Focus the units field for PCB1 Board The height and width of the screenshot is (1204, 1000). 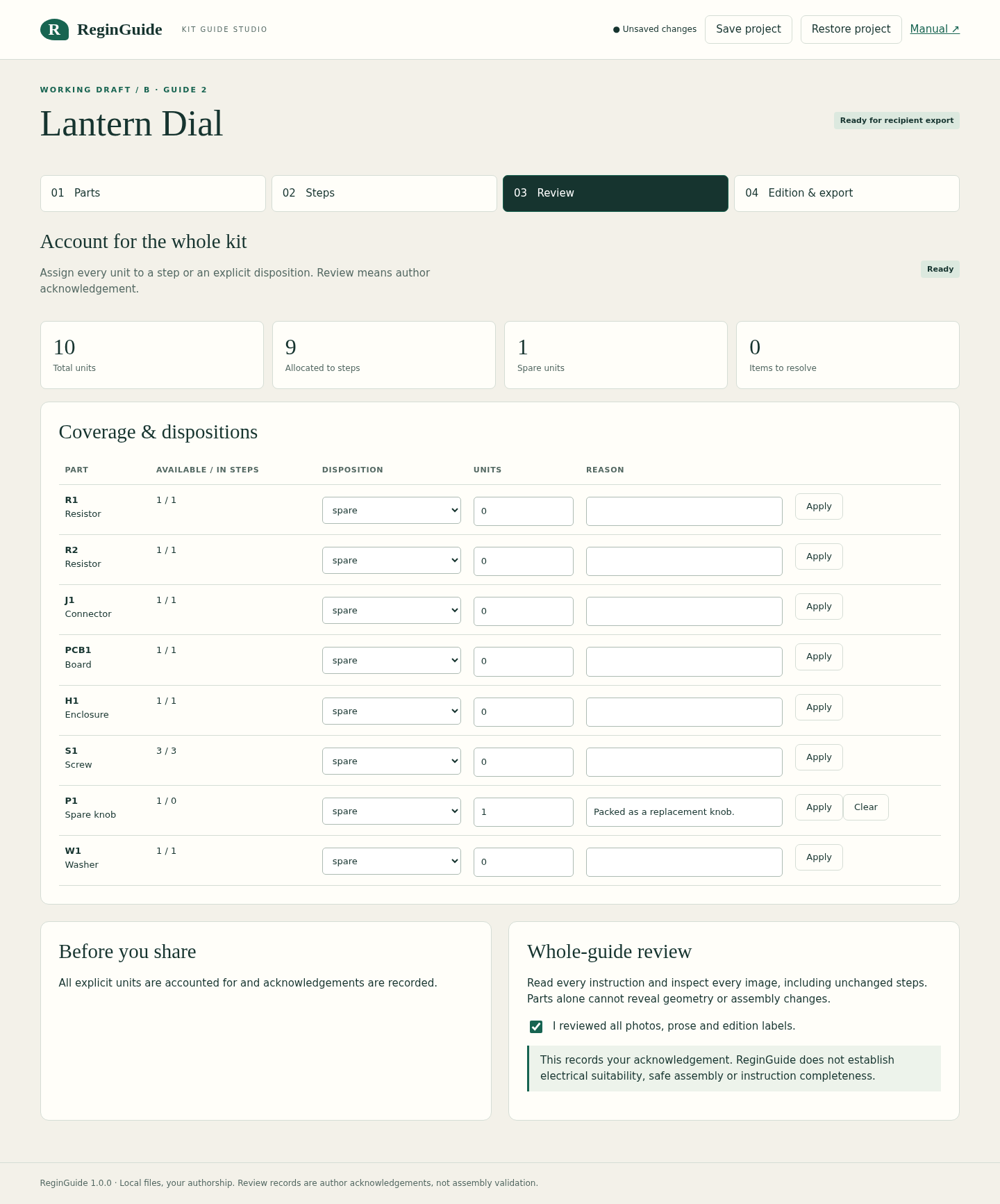coord(524,661)
